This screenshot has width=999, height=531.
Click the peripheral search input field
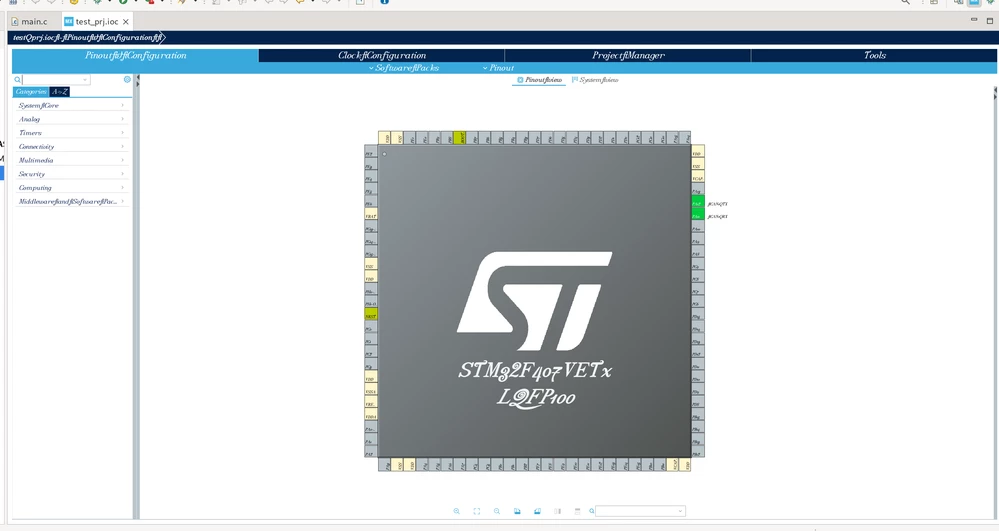tap(52, 80)
